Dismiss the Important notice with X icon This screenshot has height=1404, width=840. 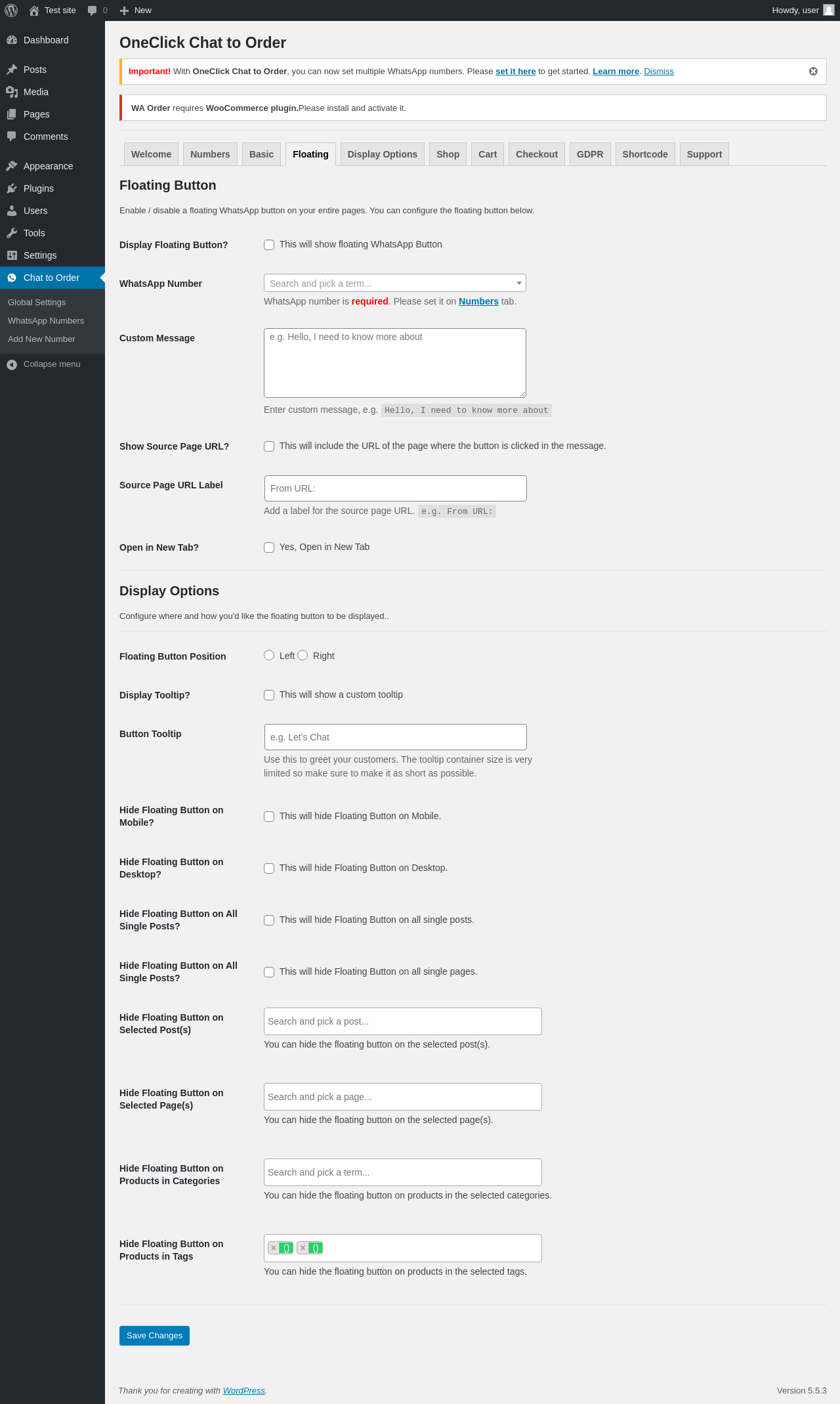pyautogui.click(x=813, y=72)
